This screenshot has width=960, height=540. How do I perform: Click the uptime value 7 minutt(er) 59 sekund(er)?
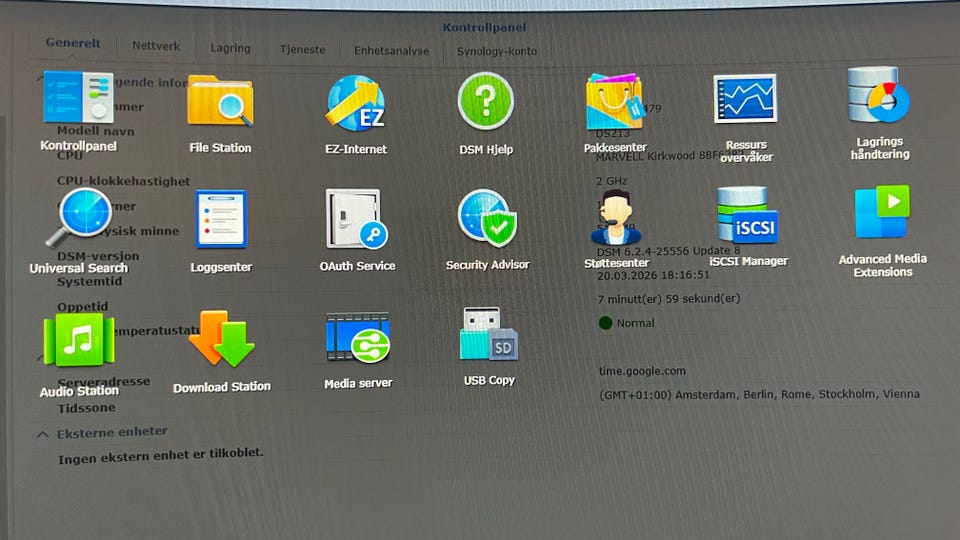[669, 299]
